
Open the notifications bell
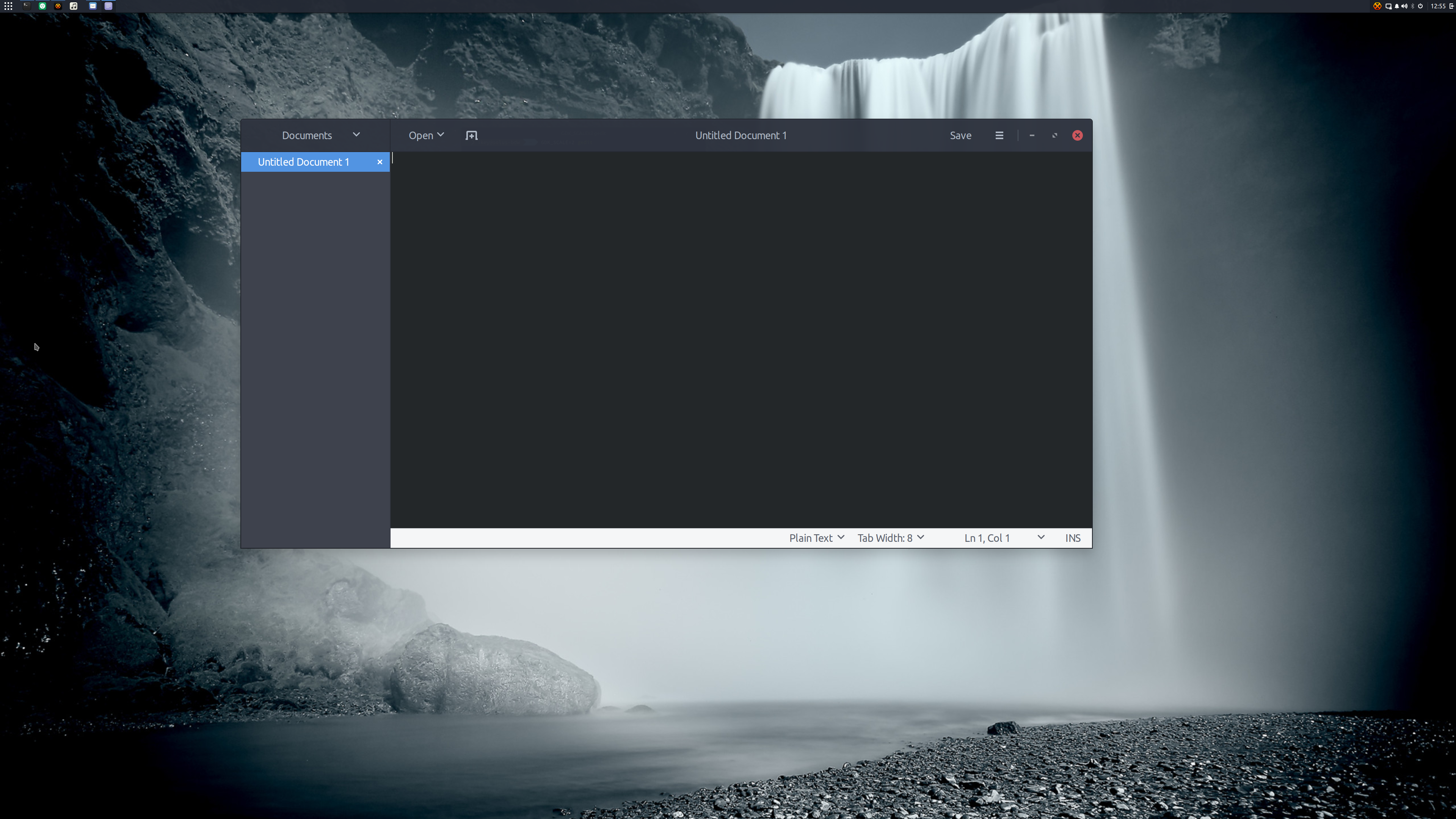[x=1397, y=6]
